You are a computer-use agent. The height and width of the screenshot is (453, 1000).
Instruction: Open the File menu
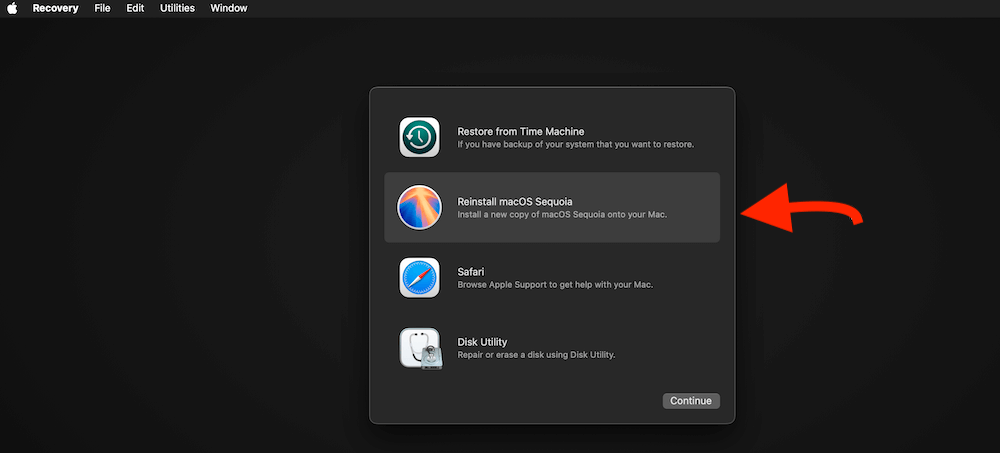[102, 8]
